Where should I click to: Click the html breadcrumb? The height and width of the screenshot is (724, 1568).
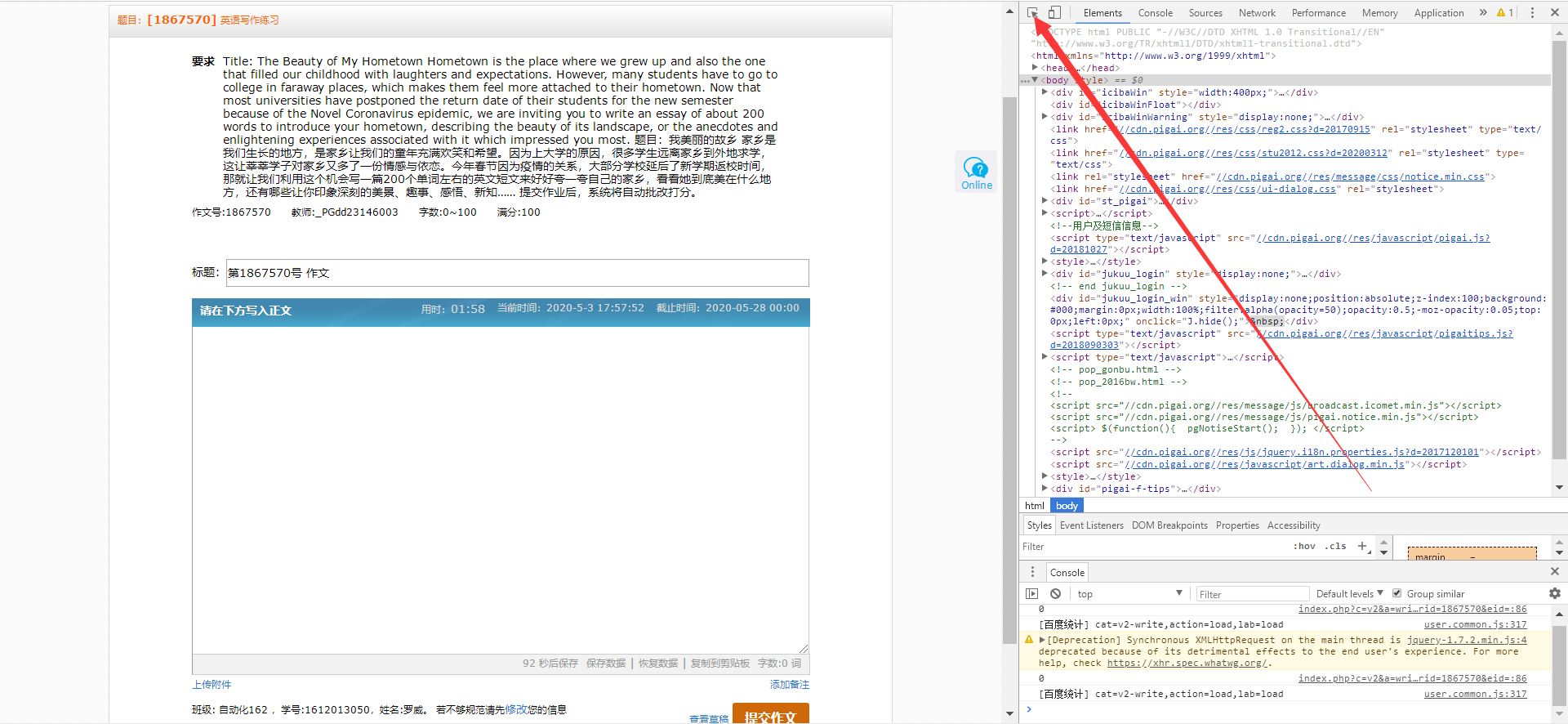(1035, 506)
